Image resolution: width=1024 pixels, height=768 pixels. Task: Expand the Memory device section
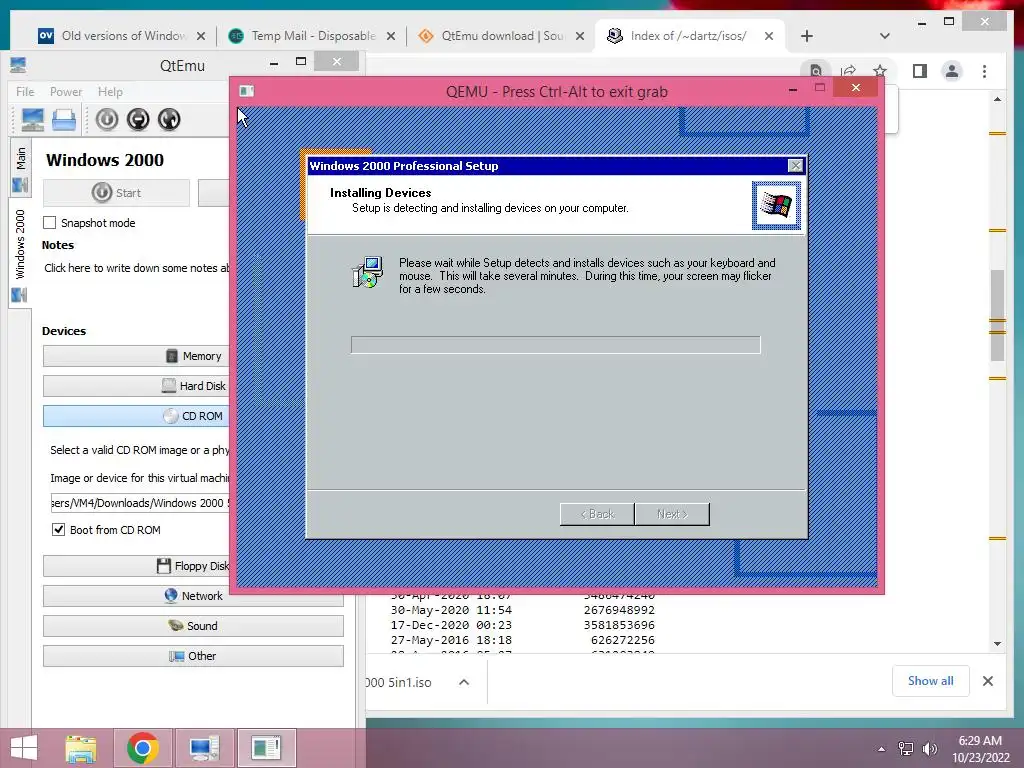click(136, 356)
